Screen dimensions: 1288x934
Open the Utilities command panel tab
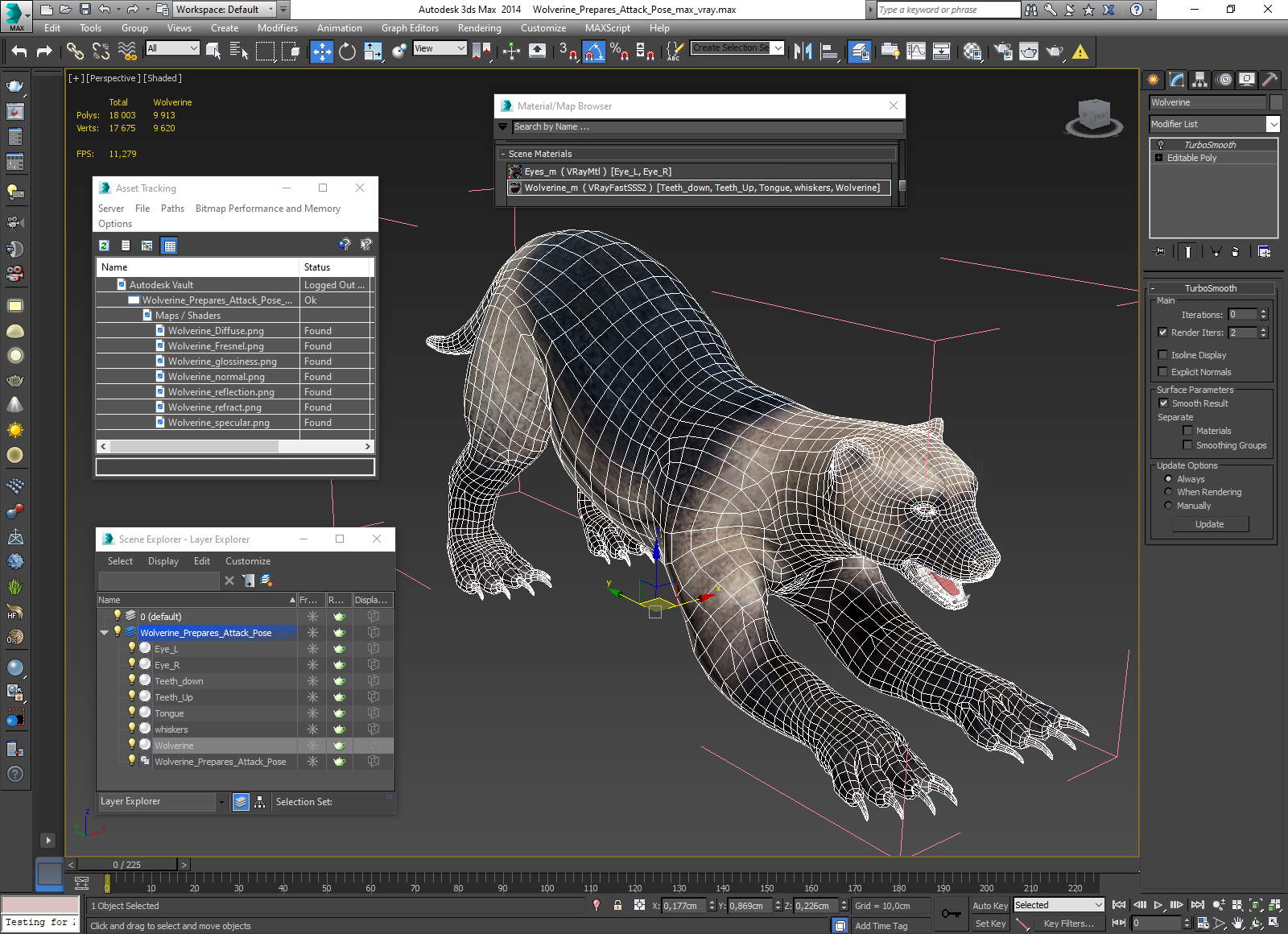coord(1269,79)
